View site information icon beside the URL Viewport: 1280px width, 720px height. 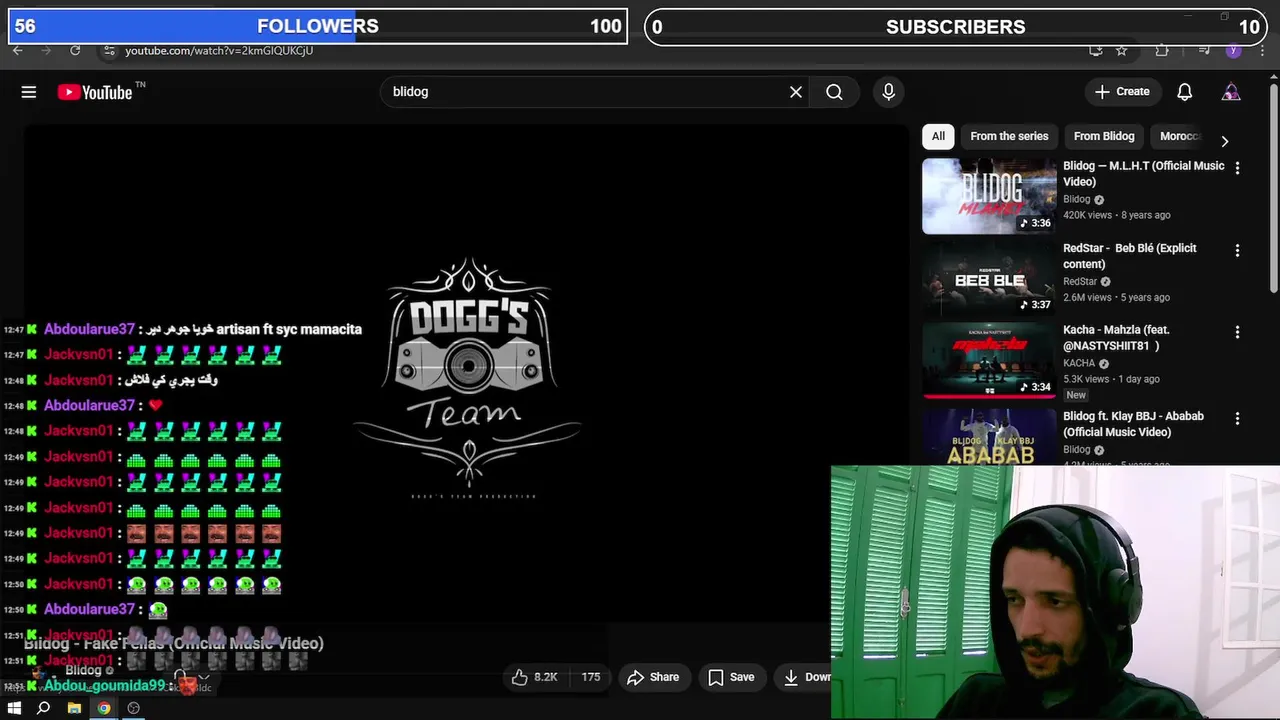109,50
